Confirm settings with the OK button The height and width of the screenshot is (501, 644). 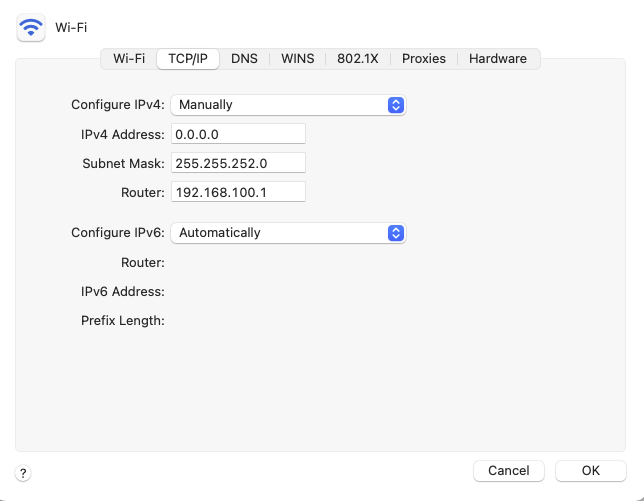click(591, 471)
